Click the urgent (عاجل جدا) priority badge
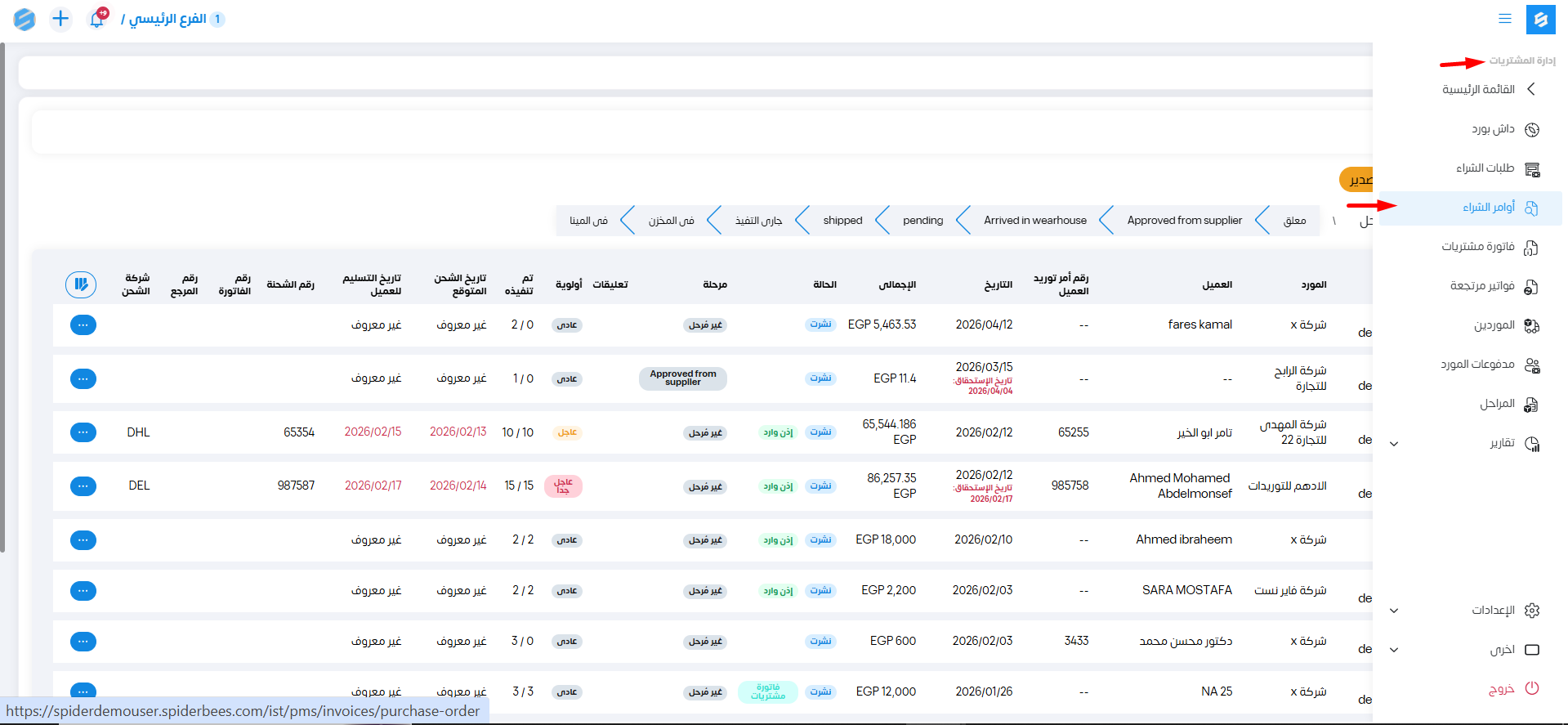 pyautogui.click(x=563, y=486)
